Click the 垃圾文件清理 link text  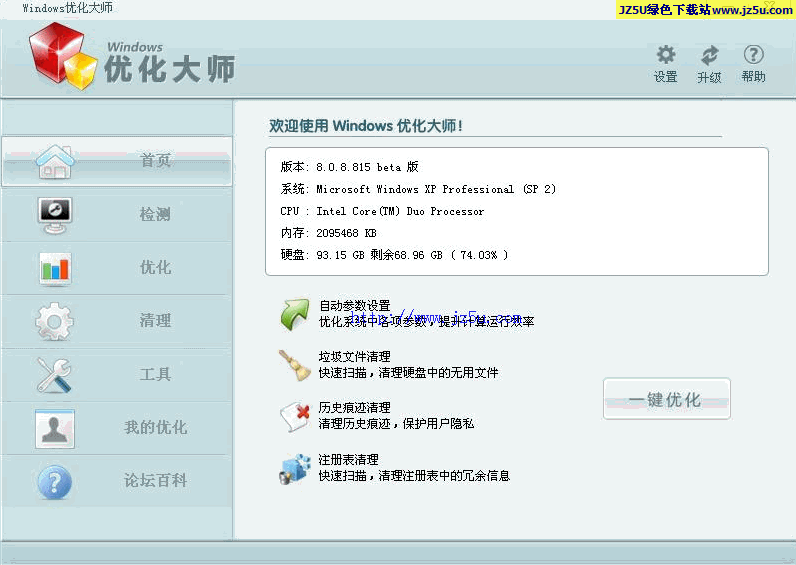coord(354,357)
